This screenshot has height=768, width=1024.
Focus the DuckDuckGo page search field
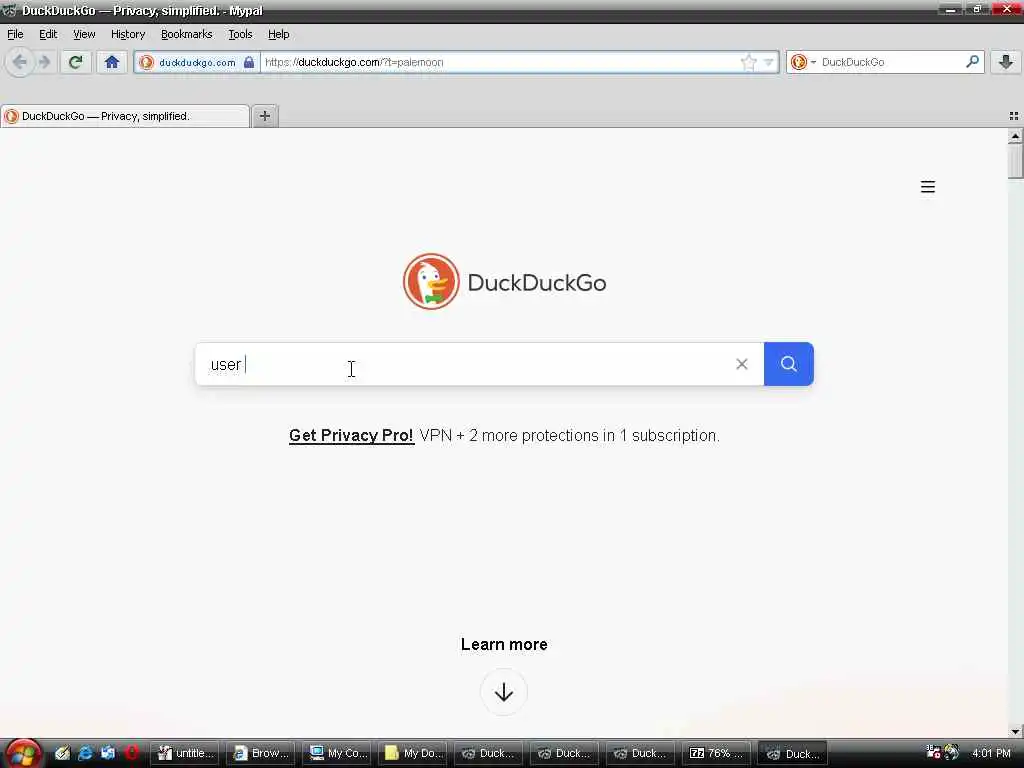pyautogui.click(x=479, y=364)
